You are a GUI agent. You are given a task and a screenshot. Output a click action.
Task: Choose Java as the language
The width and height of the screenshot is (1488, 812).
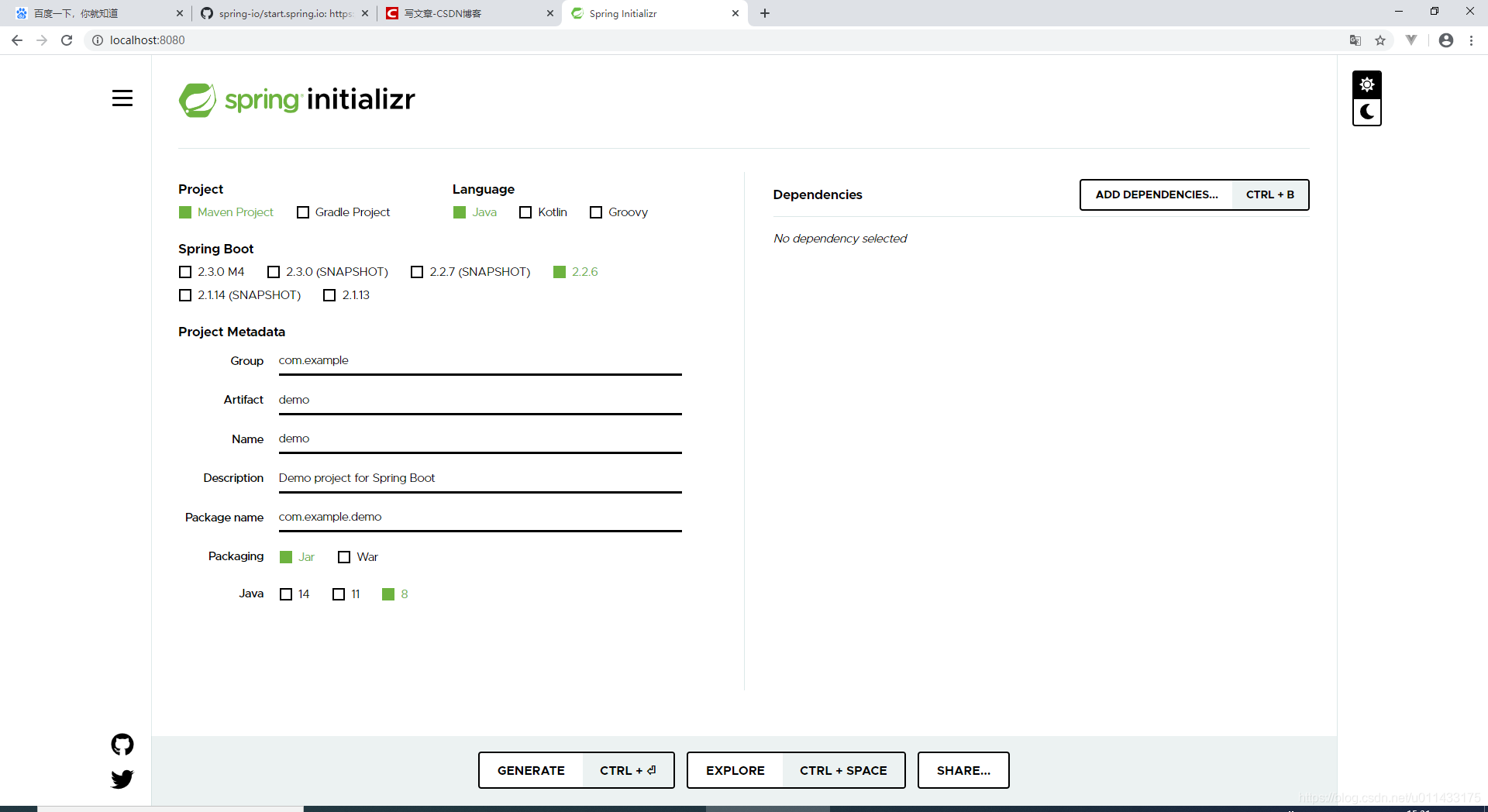pyautogui.click(x=475, y=212)
